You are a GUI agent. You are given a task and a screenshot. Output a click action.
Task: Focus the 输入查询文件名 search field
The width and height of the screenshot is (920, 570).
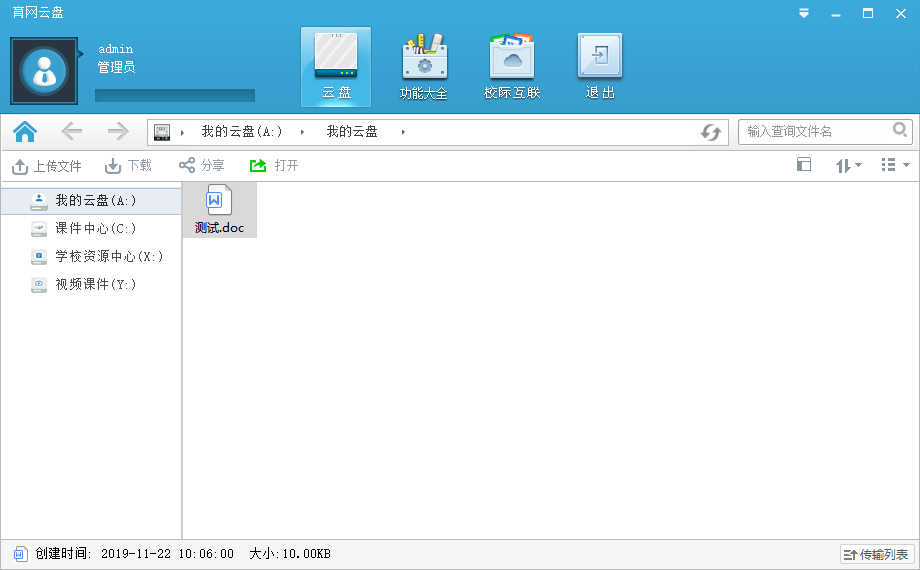tap(814, 131)
